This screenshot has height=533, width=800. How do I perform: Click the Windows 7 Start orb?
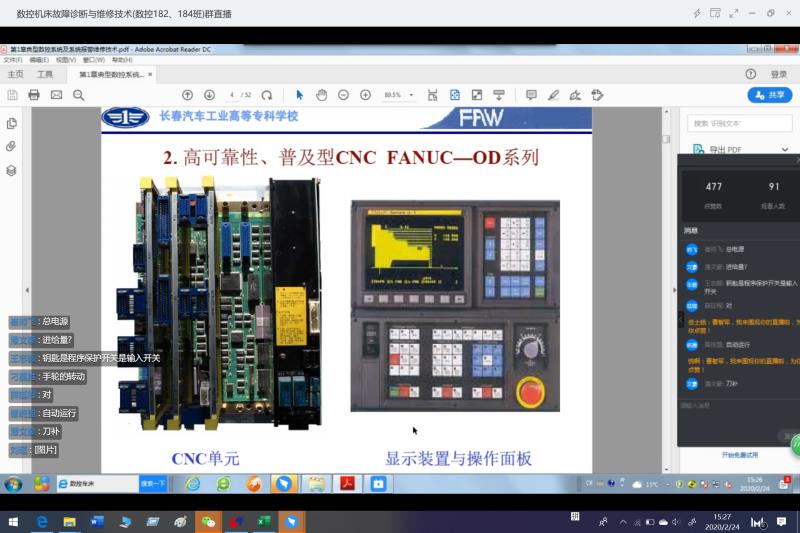pyautogui.click(x=14, y=484)
